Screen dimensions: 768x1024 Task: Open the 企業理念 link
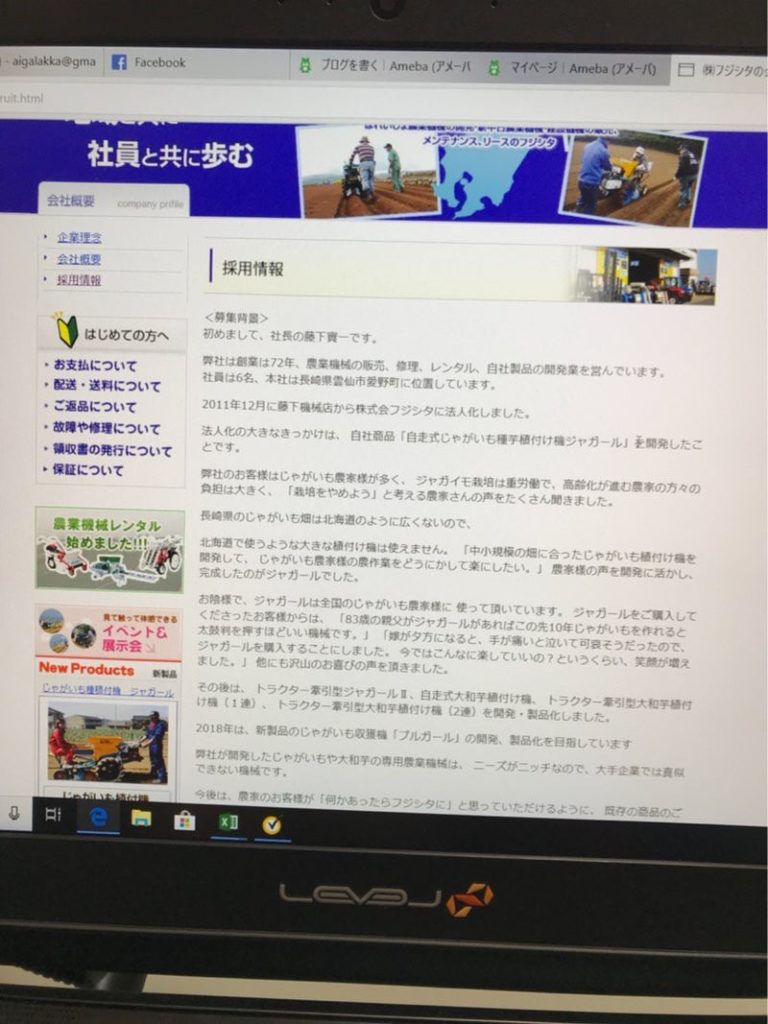point(79,238)
